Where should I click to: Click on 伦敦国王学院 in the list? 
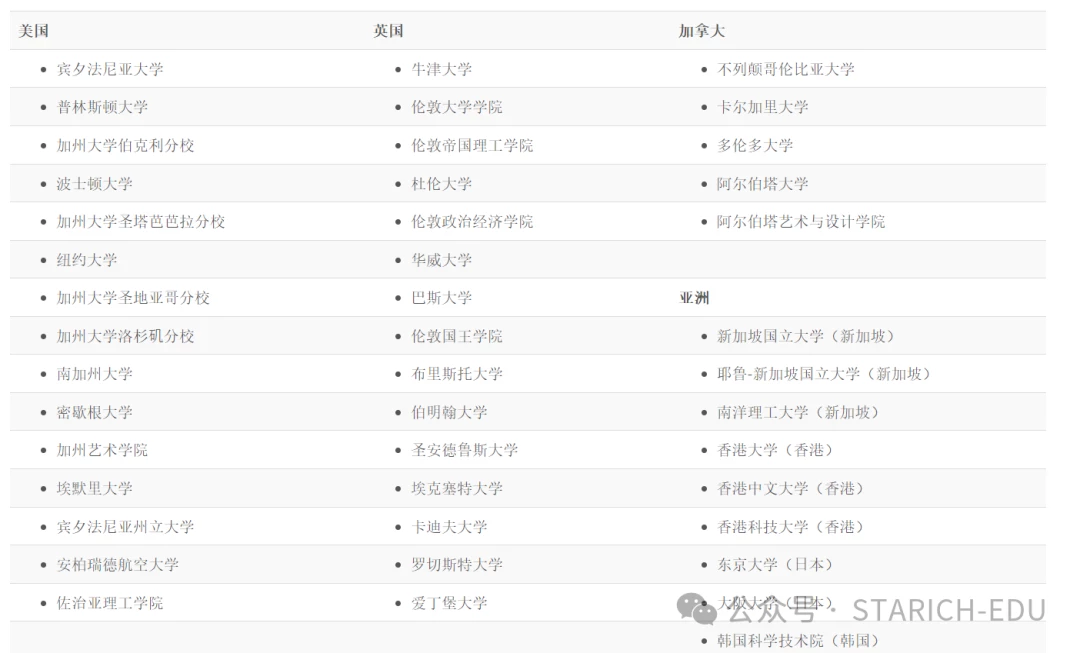click(457, 336)
